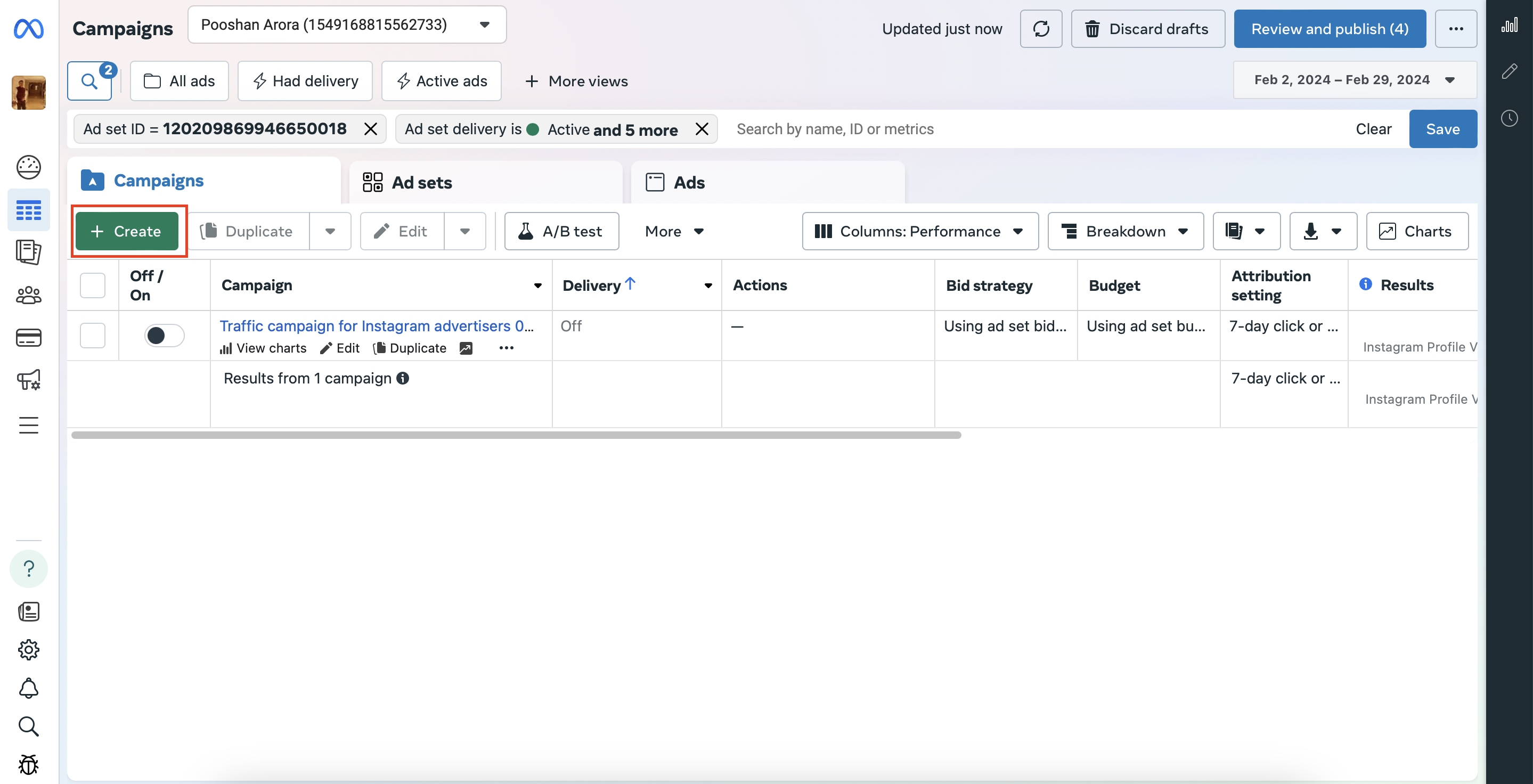The width and height of the screenshot is (1533, 784).
Task: Open the Billing card icon in sidebar
Action: [29, 337]
